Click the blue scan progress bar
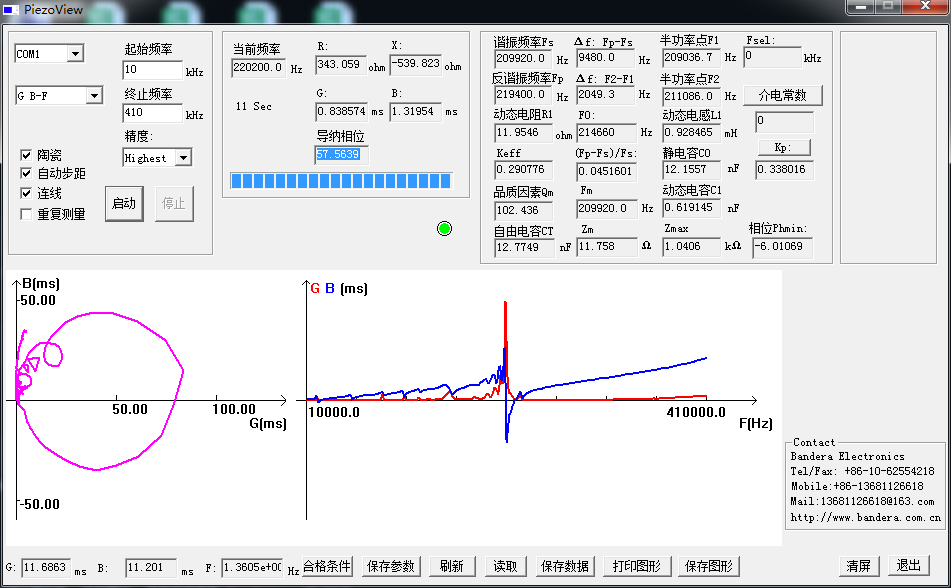Viewport: 951px width, 588px height. pyautogui.click(x=341, y=181)
